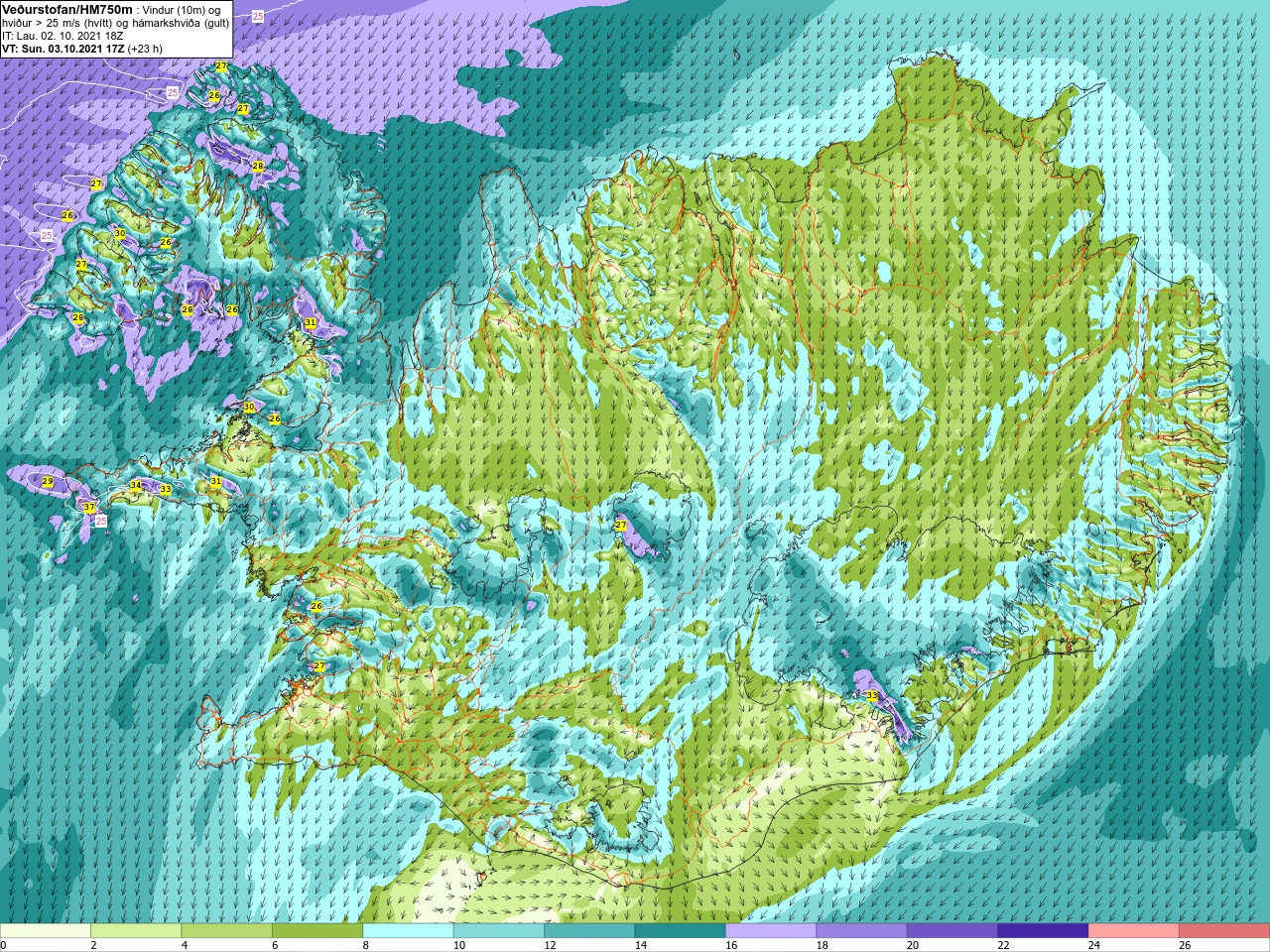The width and height of the screenshot is (1270, 952).
Task: Click the 18–20 m/s legend color swatch
Action: click(862, 931)
